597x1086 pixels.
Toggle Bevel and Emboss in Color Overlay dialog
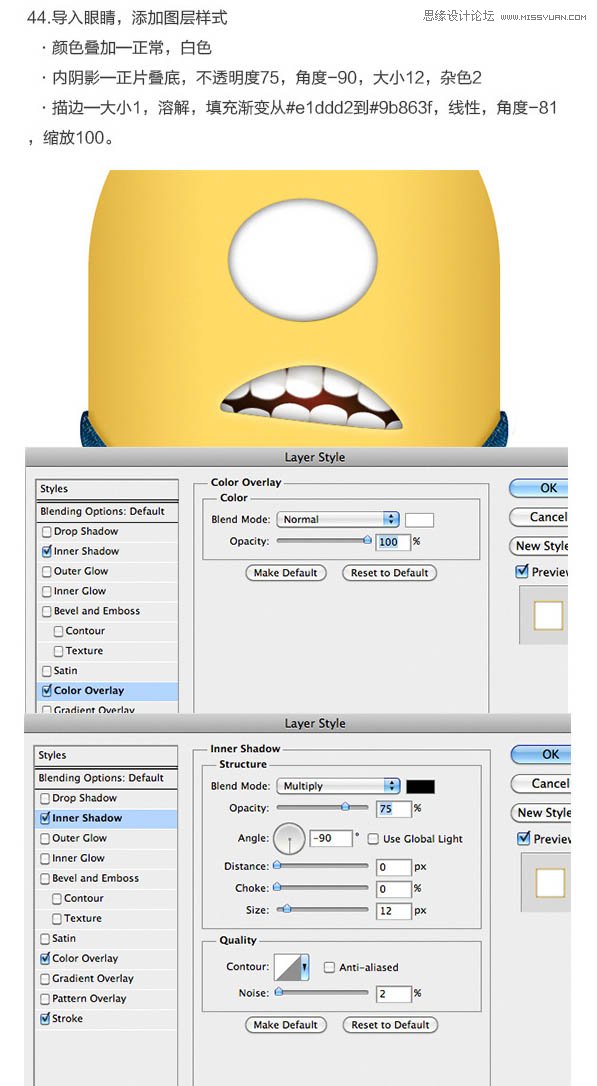pyautogui.click(x=46, y=612)
